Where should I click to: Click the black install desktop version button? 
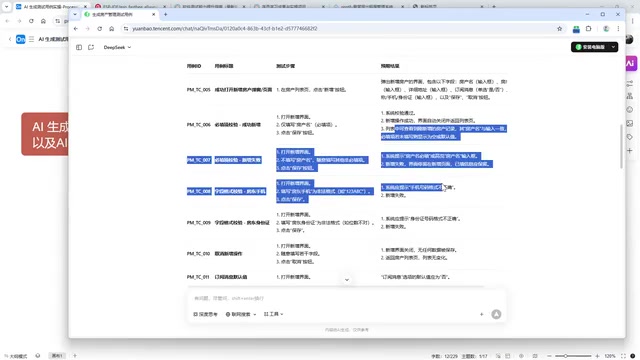[590, 47]
